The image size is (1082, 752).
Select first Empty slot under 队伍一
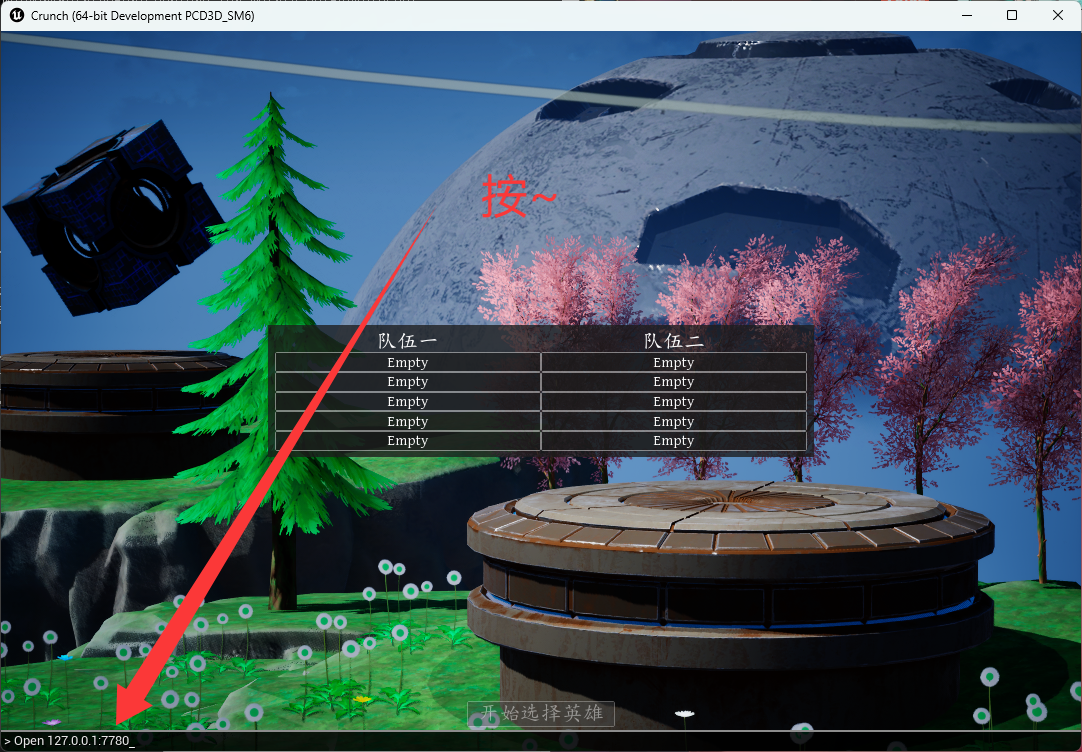408,363
